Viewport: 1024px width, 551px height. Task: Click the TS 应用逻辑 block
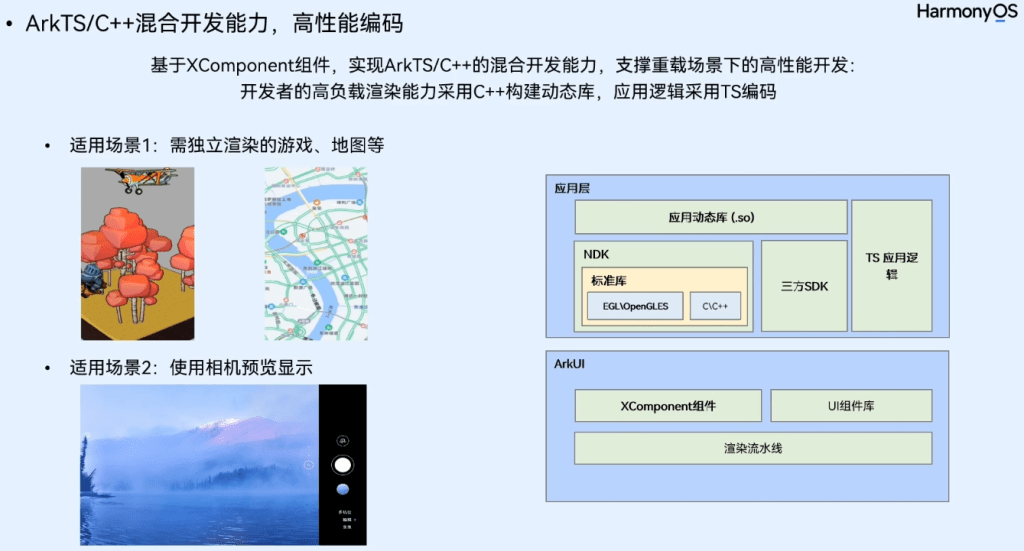(891, 265)
